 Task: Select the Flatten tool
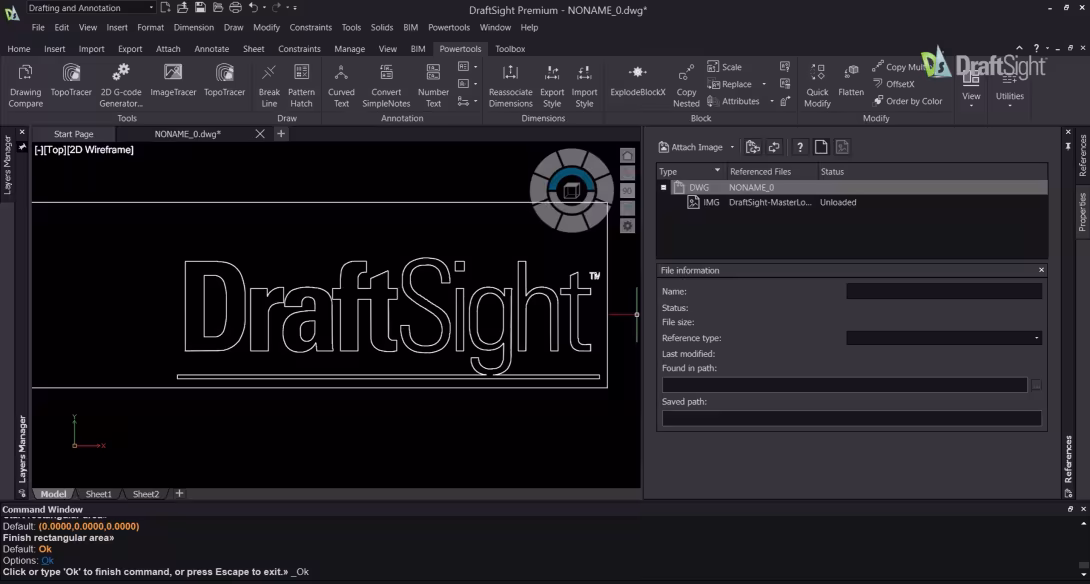pyautogui.click(x=851, y=80)
